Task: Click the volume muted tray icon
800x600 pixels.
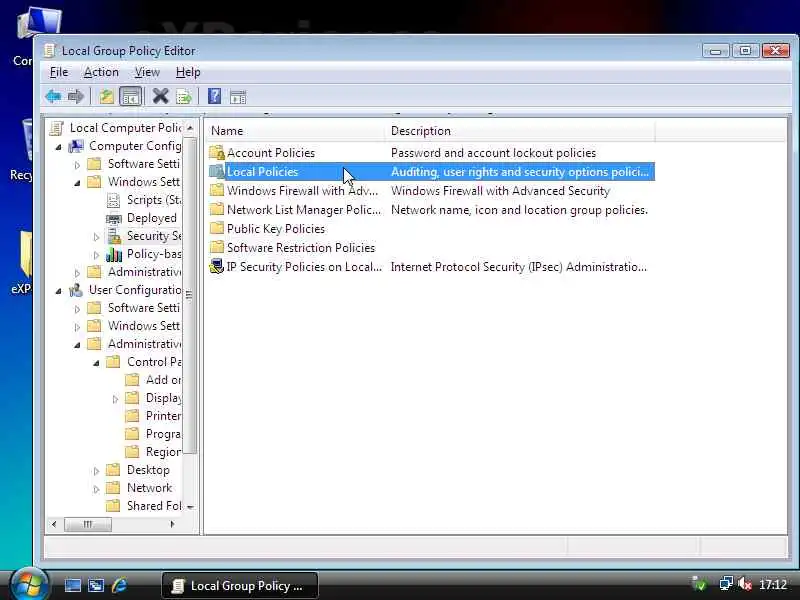Action: click(x=745, y=584)
